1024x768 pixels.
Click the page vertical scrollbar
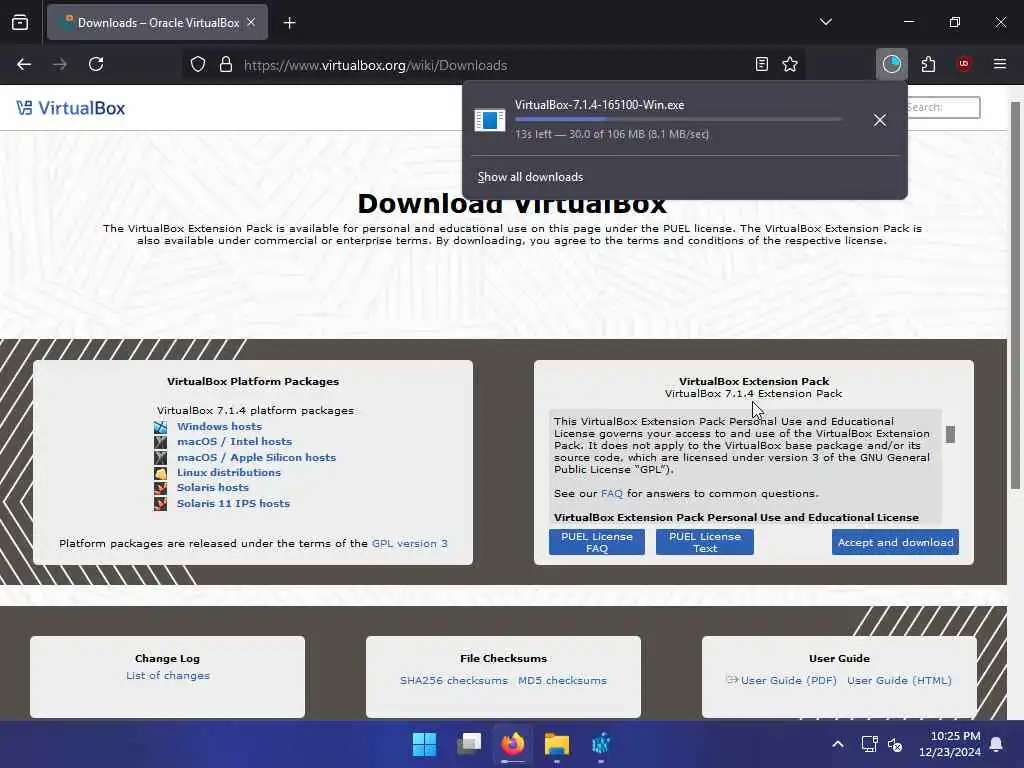1015,294
